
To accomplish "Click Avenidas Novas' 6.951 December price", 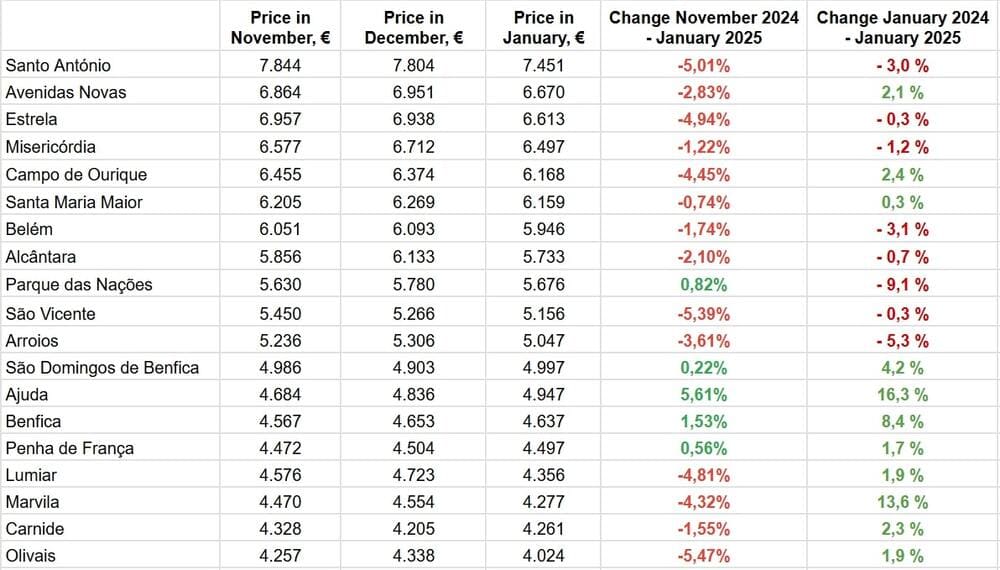I will 413,92.
